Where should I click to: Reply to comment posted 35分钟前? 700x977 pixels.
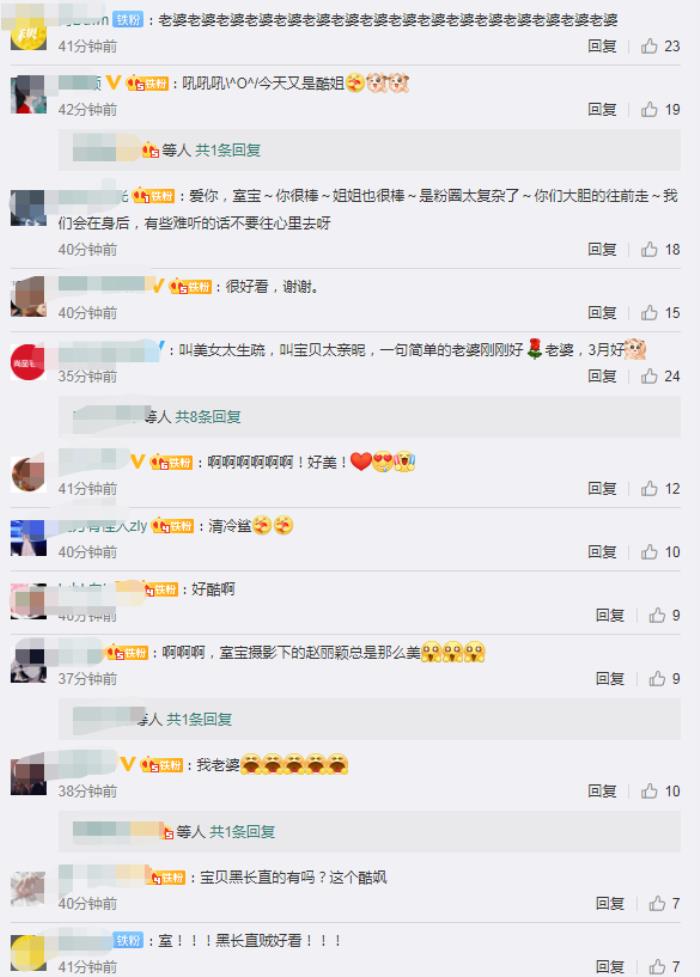tap(602, 376)
